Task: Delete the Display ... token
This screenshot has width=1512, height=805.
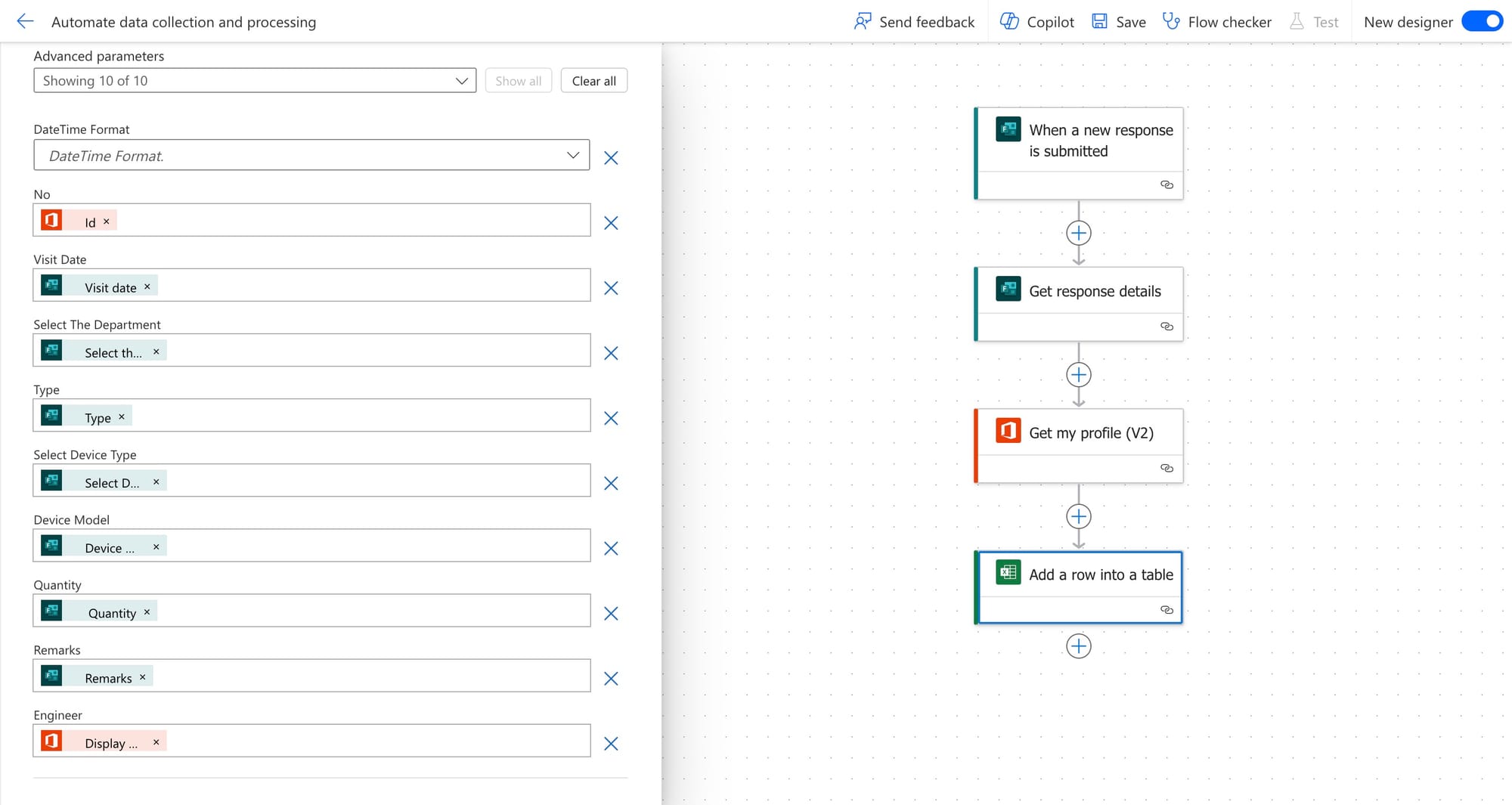Action: point(156,742)
